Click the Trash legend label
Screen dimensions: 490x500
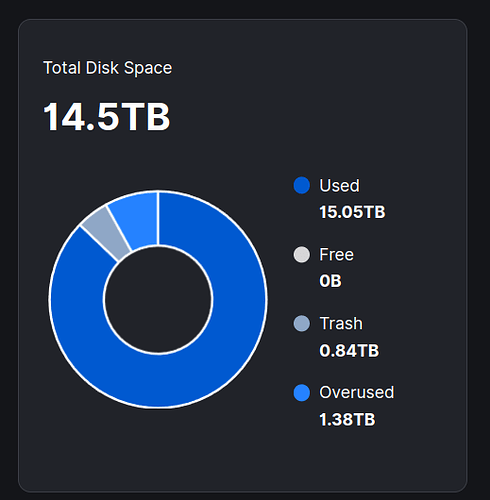[341, 323]
